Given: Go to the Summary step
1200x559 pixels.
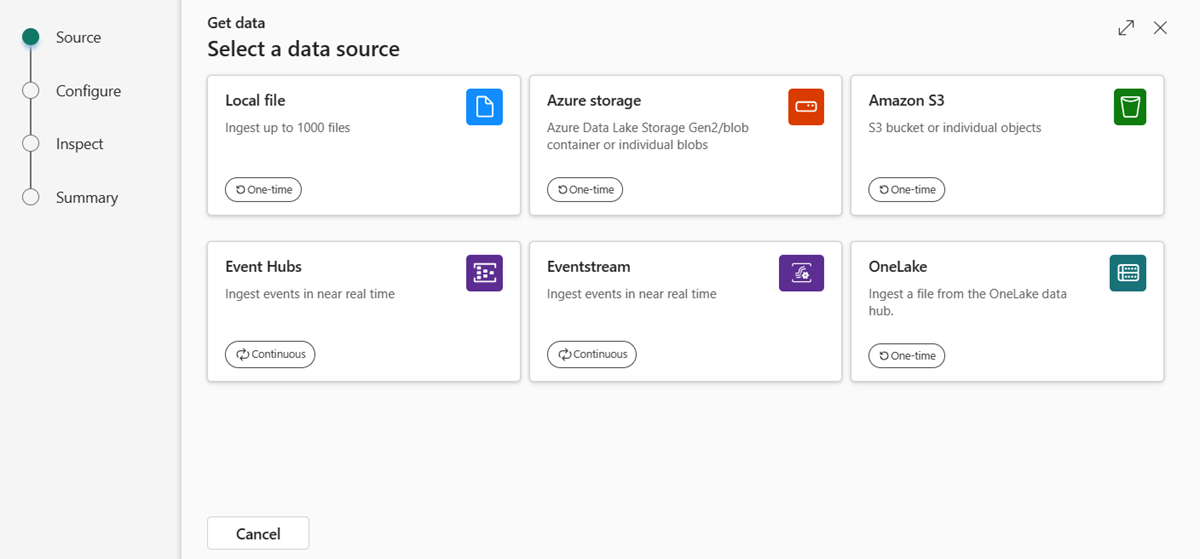Looking at the screenshot, I should tap(87, 198).
